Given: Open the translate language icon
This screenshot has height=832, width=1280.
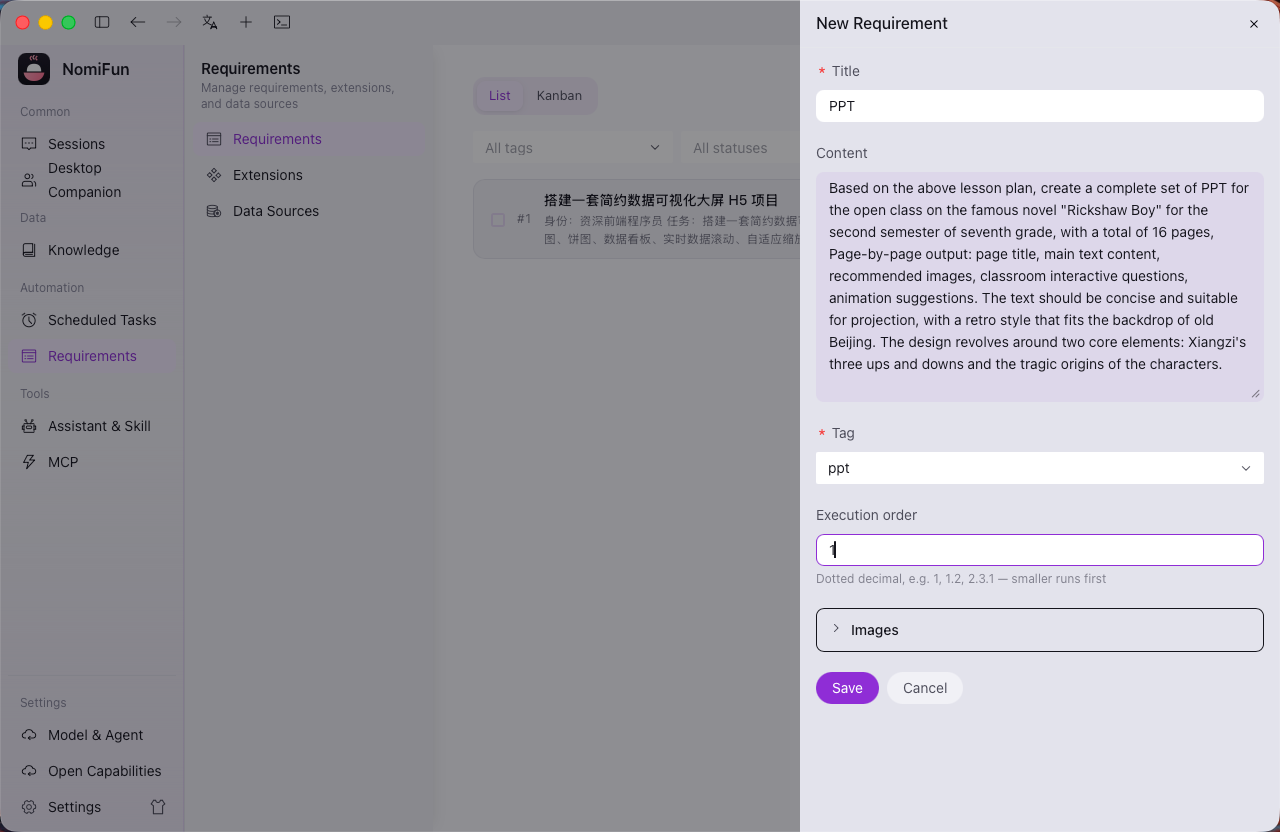Looking at the screenshot, I should (x=210, y=22).
